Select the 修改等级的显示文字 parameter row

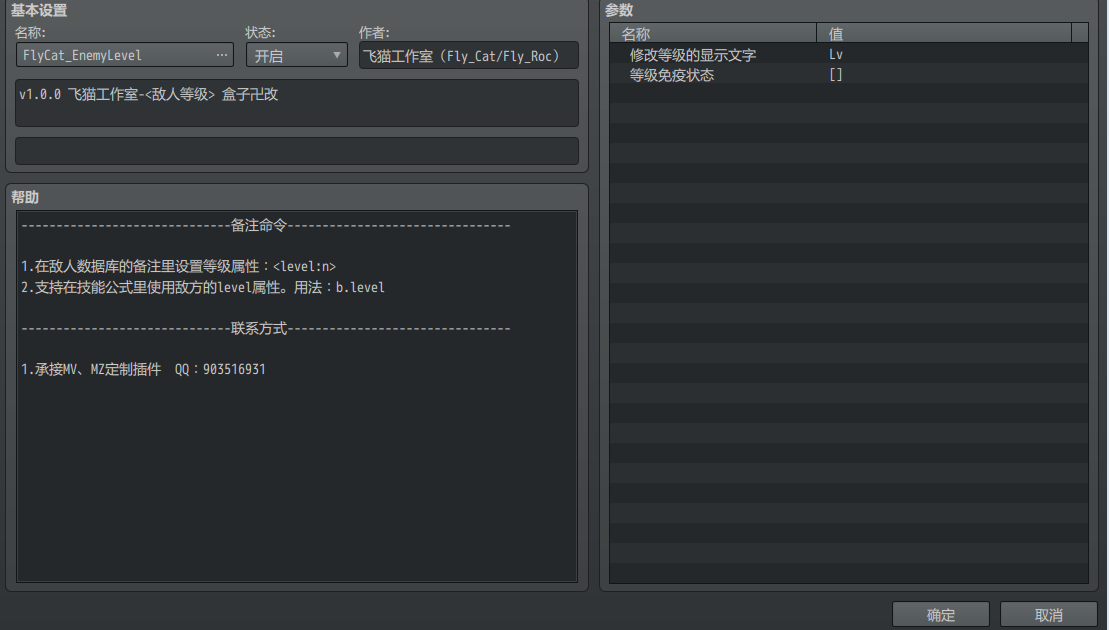point(849,54)
